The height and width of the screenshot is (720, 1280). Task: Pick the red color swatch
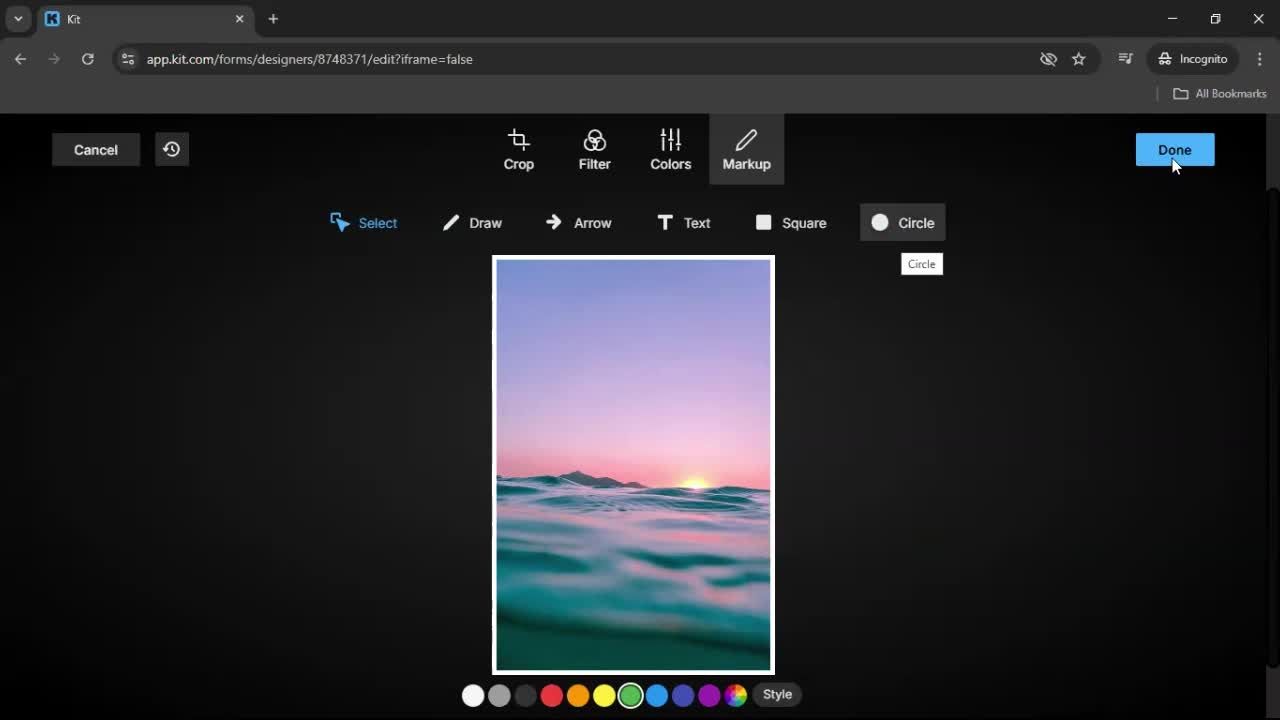tap(552, 695)
